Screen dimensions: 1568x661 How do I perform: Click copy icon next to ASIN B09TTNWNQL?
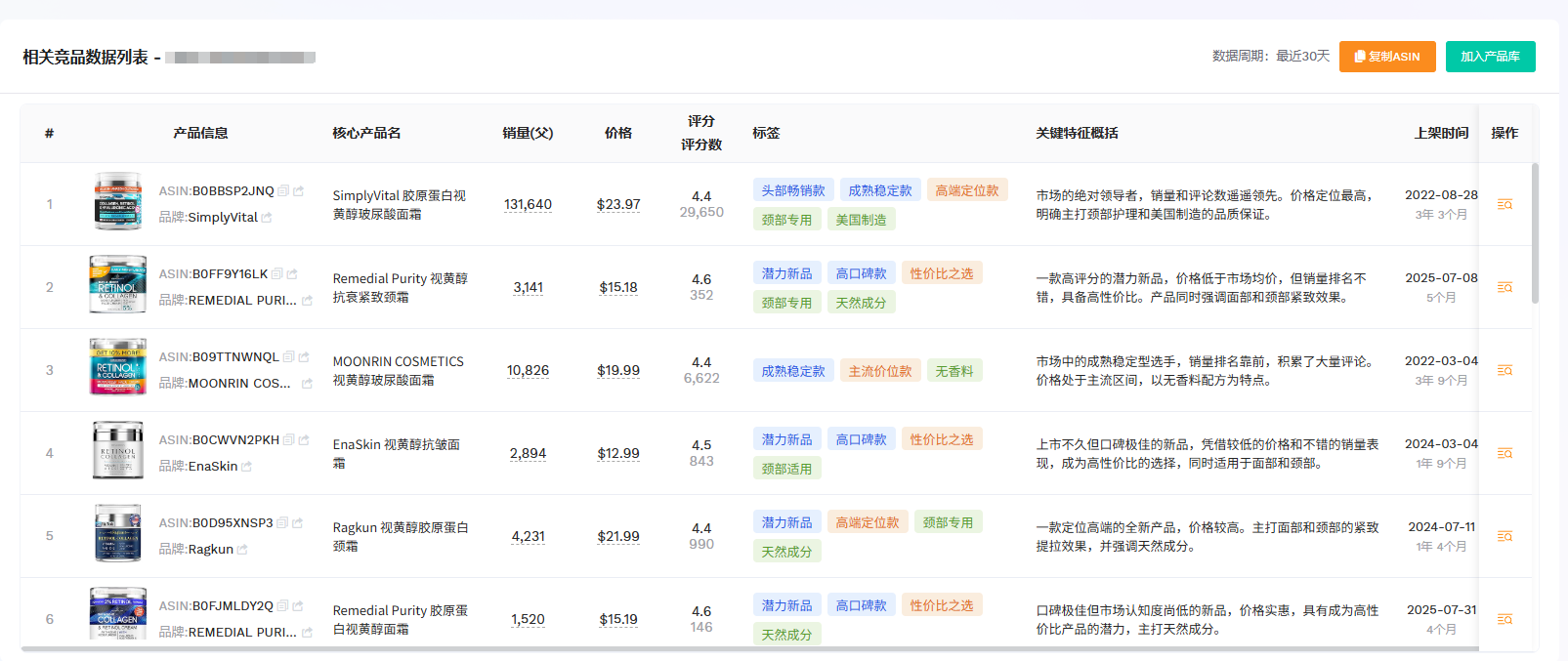(x=288, y=357)
